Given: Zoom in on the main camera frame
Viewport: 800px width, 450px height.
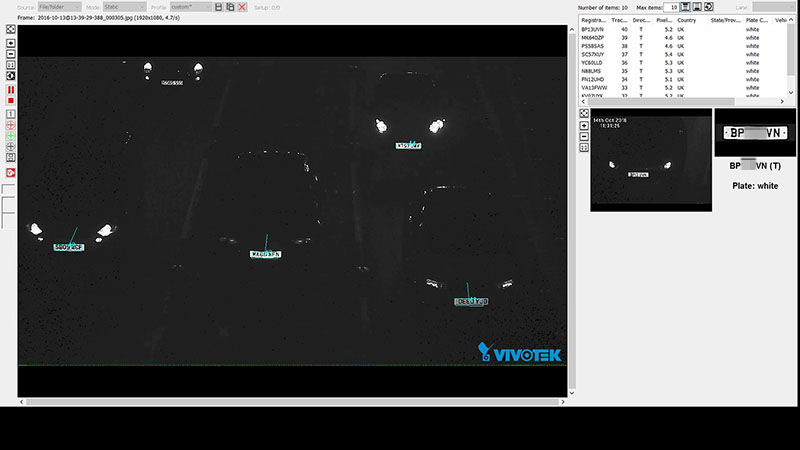Looking at the screenshot, I should (10, 43).
